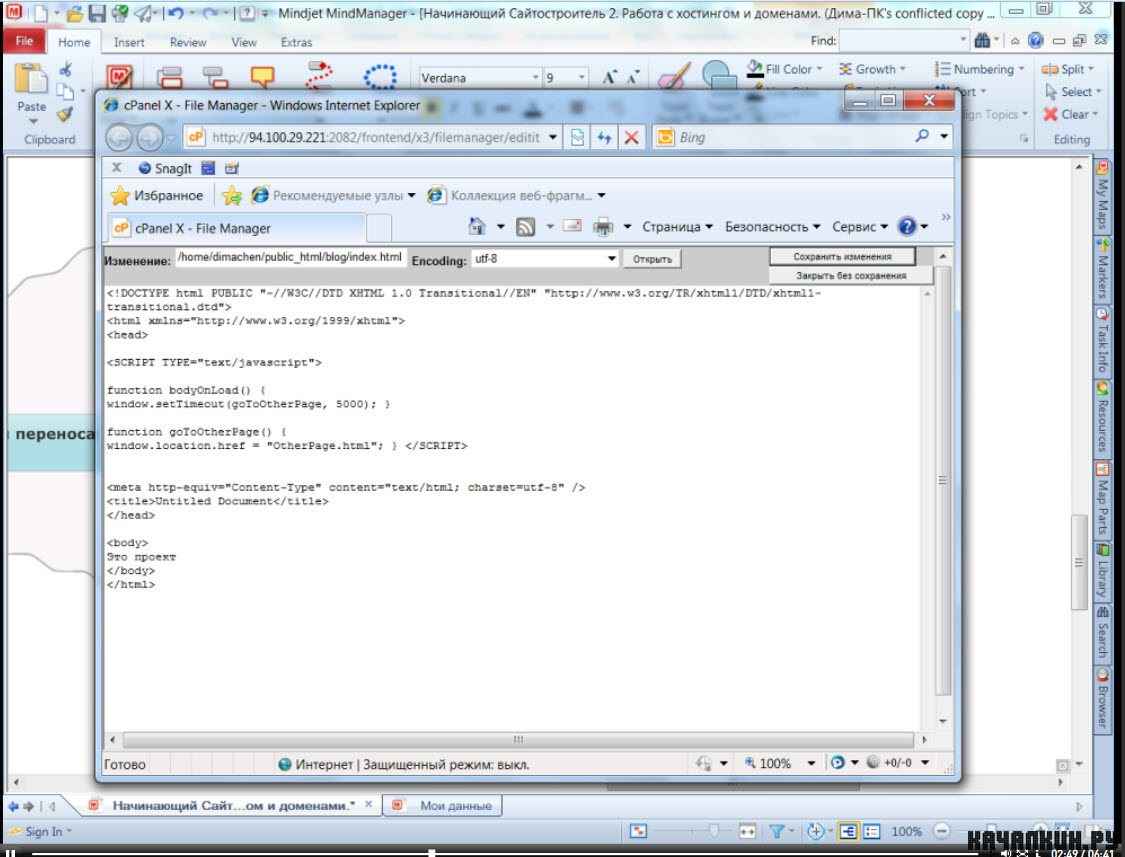The image size is (1125, 857).
Task: Click the Internet Explorer Back arrow button
Action: point(120,137)
